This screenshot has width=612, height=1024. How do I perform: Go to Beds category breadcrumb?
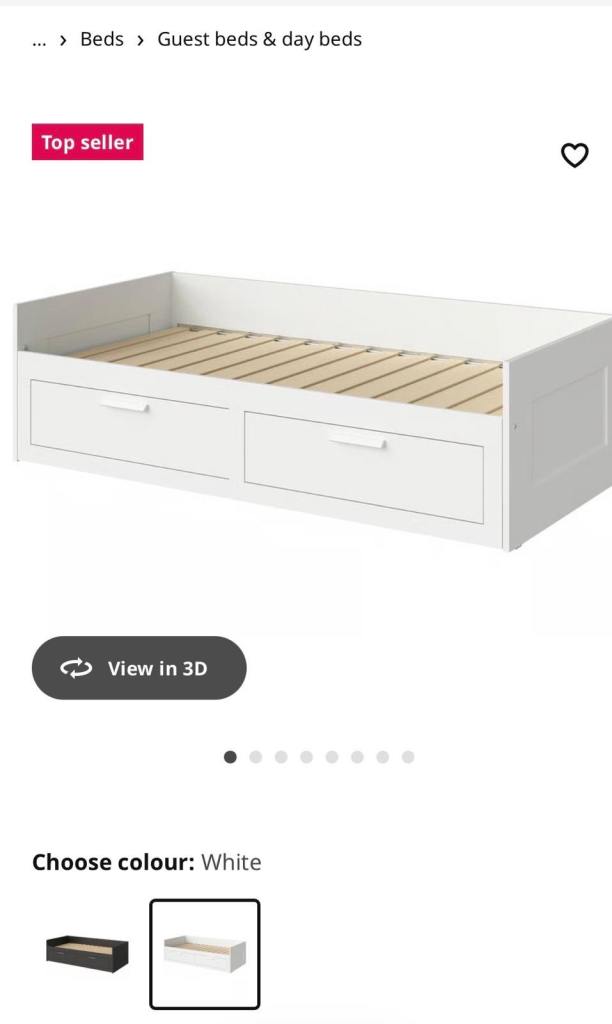(x=102, y=39)
